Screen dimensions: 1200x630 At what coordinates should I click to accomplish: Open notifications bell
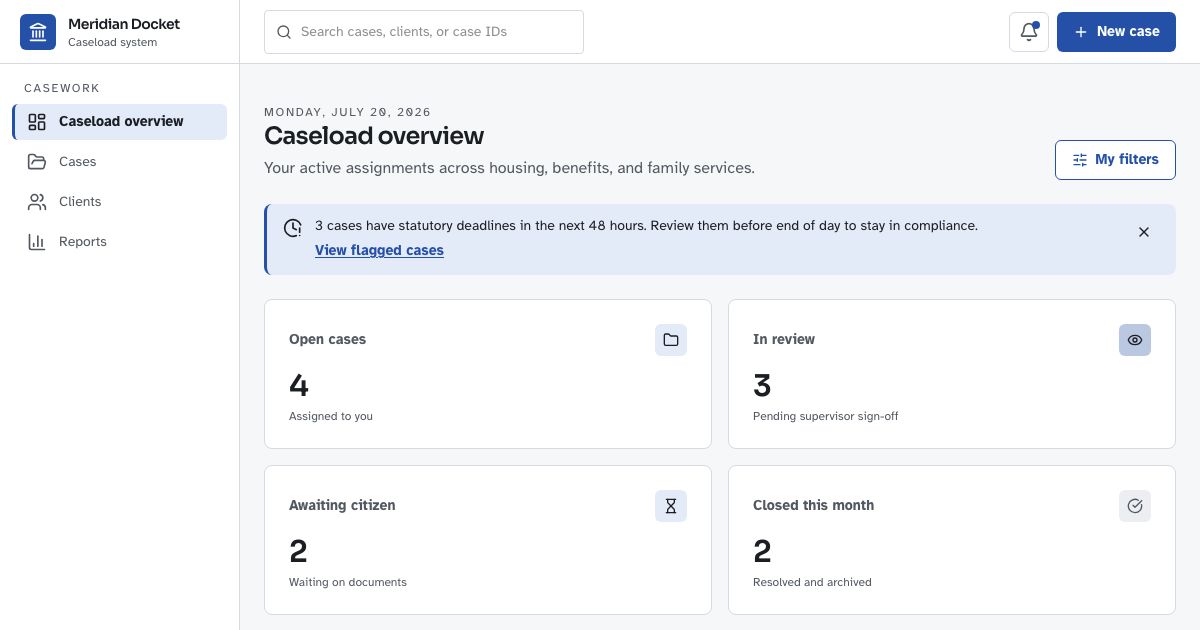1029,32
